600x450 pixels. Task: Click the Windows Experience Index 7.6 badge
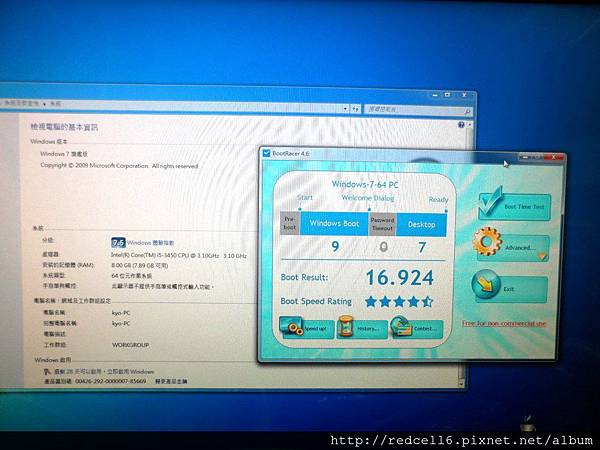pyautogui.click(x=118, y=243)
